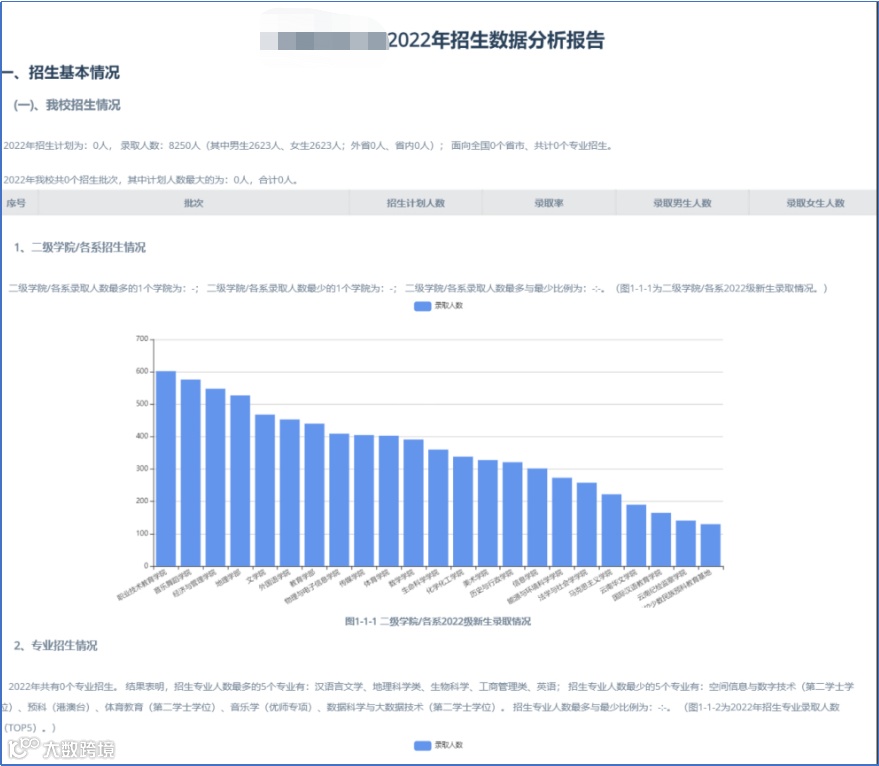Select the 能源与环境科学学院 bar

[562, 522]
